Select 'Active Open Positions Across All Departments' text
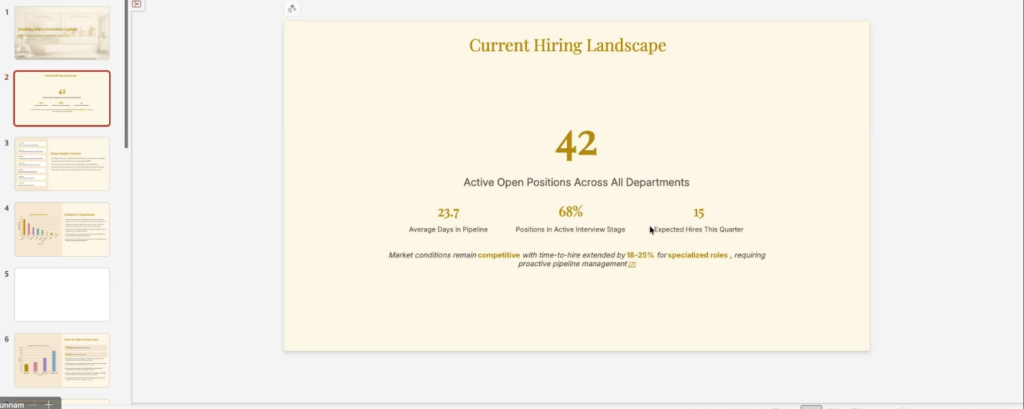The height and width of the screenshot is (409, 1024). 576,182
